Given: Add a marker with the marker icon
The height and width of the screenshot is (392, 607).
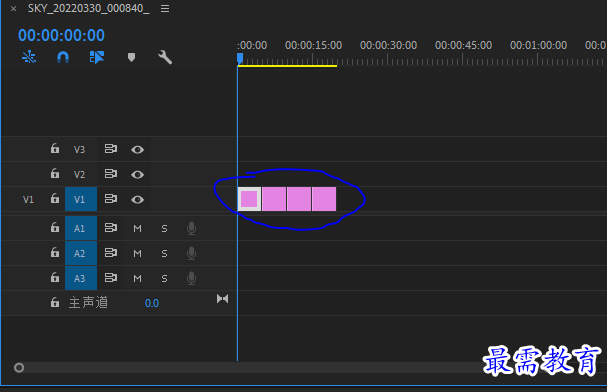Looking at the screenshot, I should point(131,58).
